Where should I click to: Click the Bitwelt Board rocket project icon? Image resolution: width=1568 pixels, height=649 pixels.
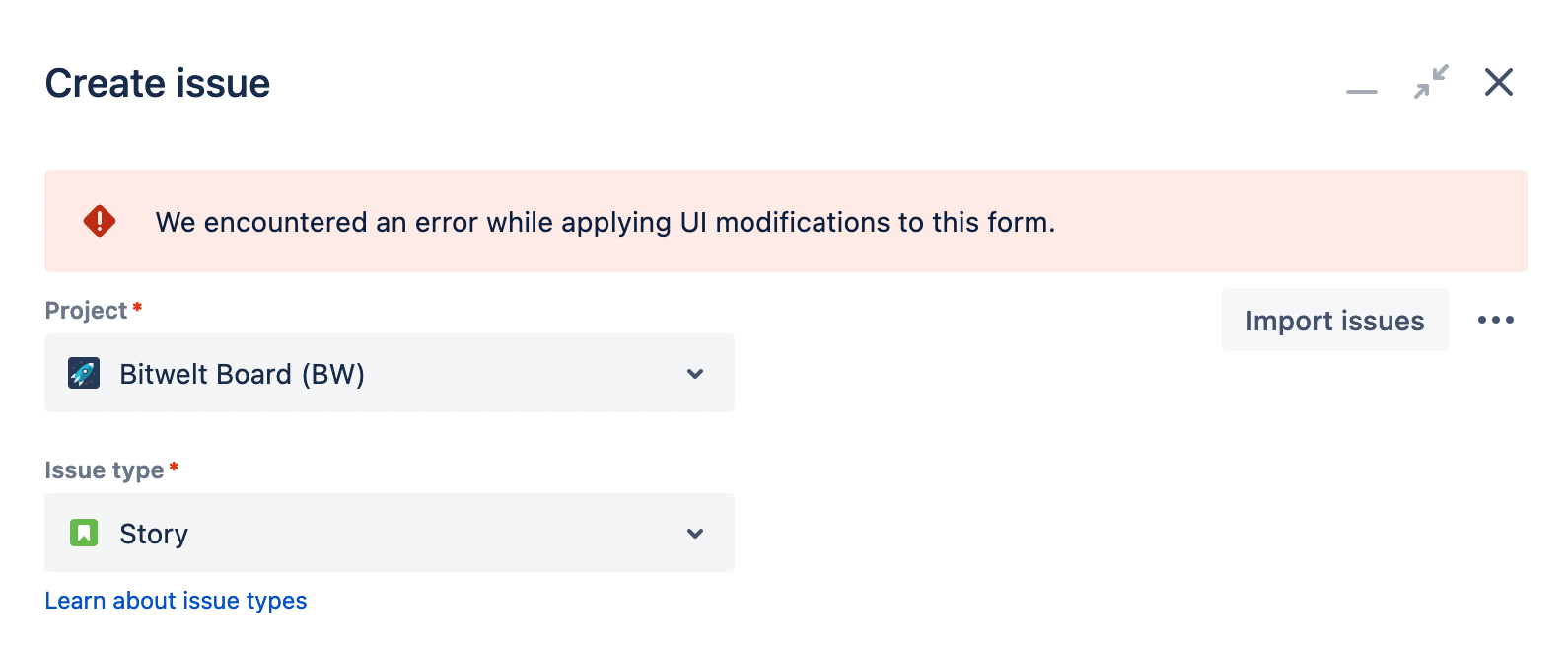84,374
